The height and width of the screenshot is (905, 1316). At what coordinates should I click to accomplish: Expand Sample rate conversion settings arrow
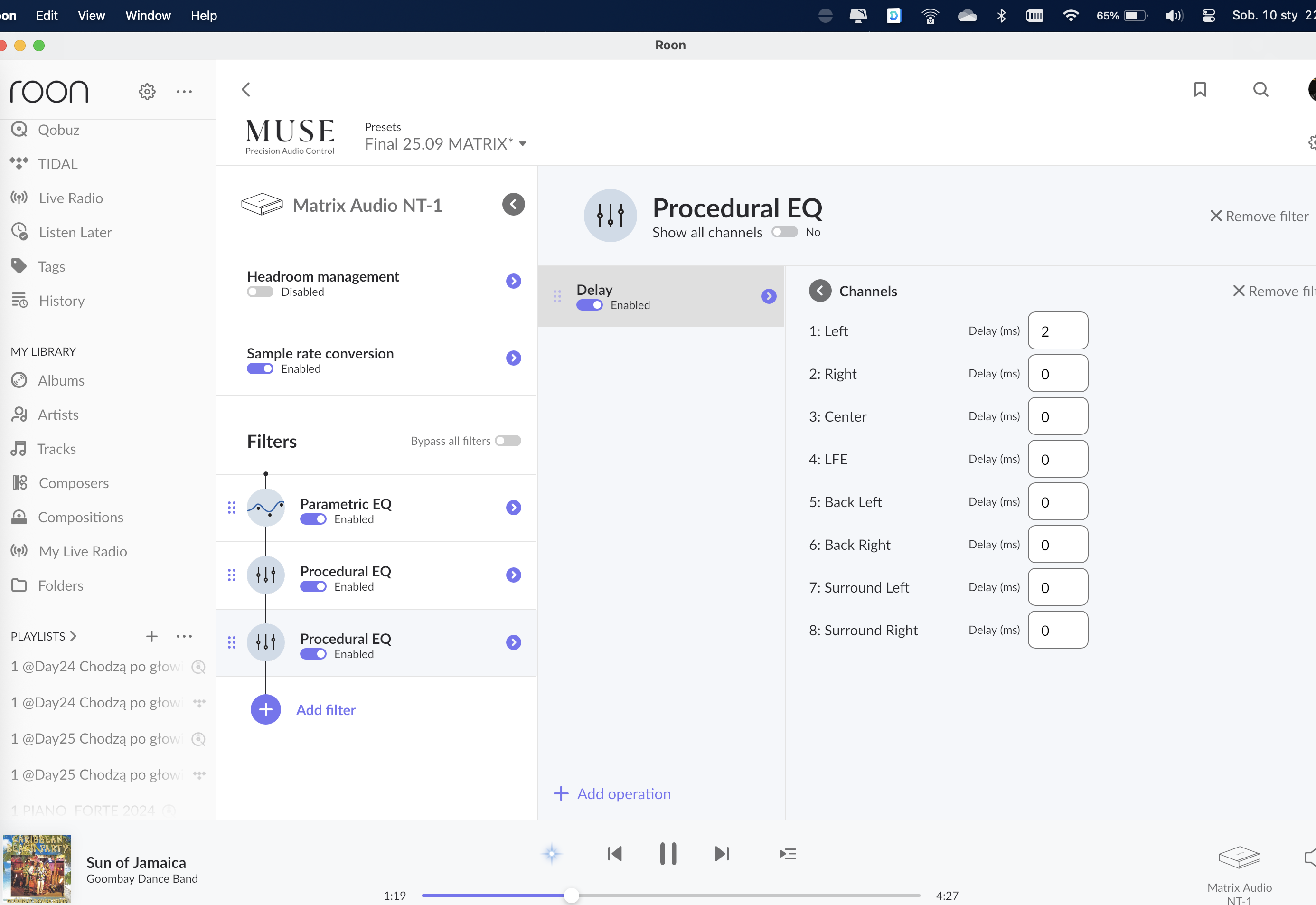513,358
